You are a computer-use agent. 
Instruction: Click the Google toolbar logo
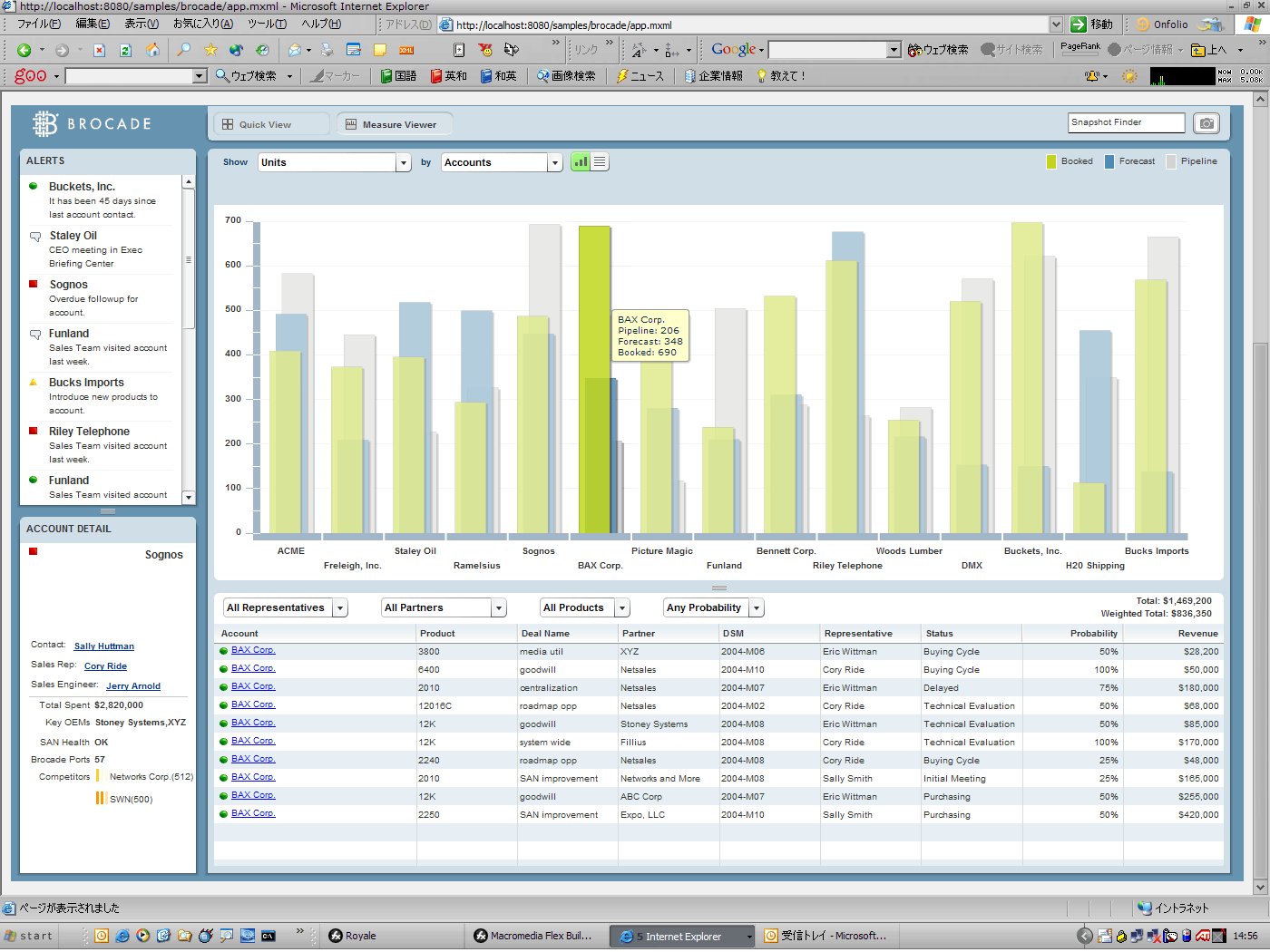pyautogui.click(x=734, y=49)
